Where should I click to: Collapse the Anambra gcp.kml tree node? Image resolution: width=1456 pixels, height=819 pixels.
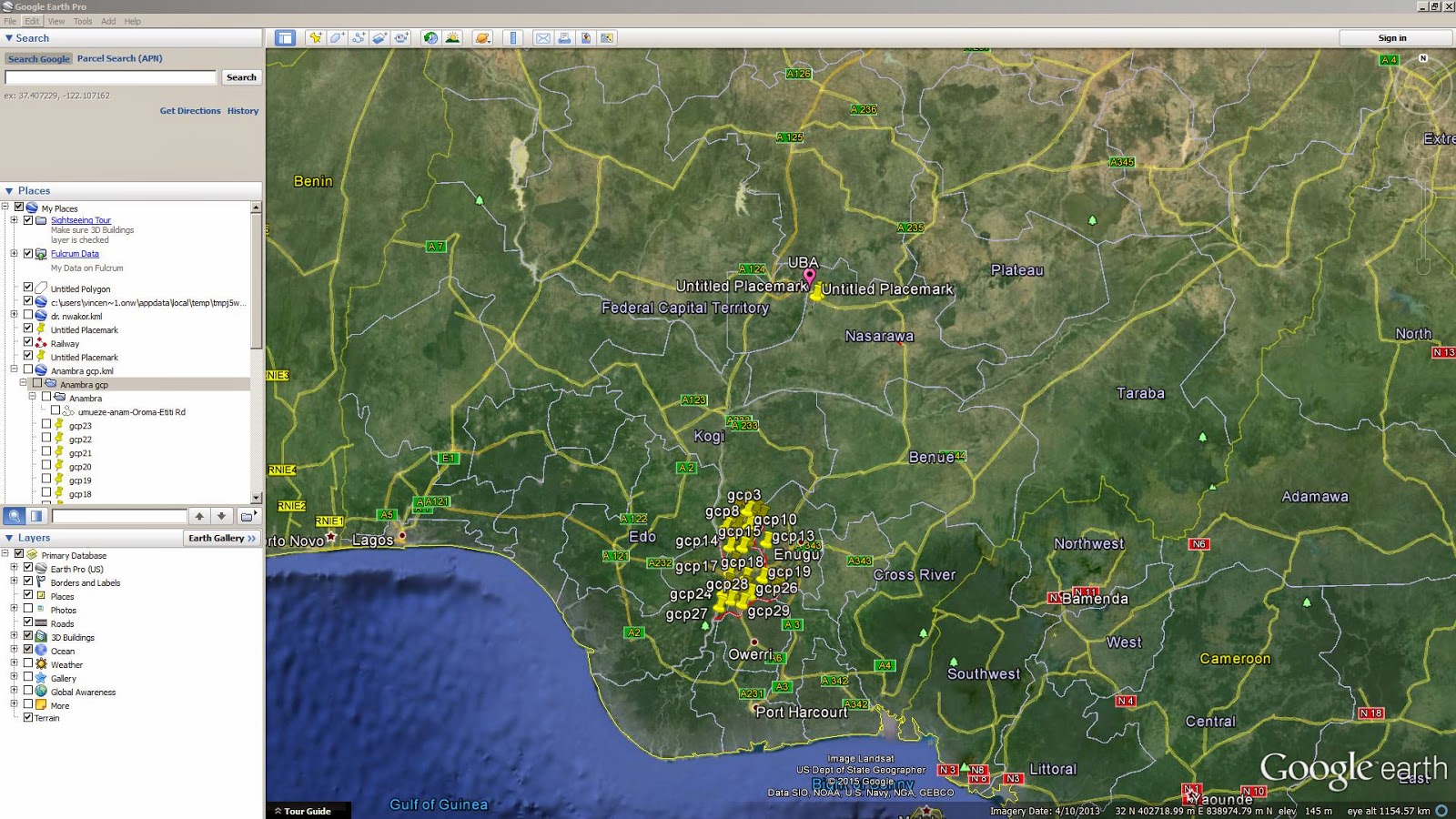click(x=15, y=369)
